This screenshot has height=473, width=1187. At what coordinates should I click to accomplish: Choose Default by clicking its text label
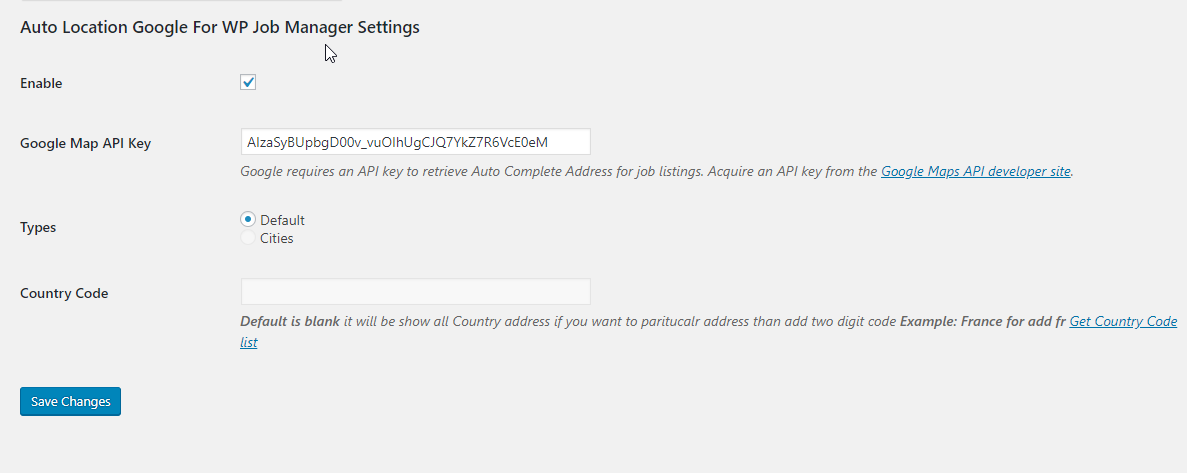282,220
